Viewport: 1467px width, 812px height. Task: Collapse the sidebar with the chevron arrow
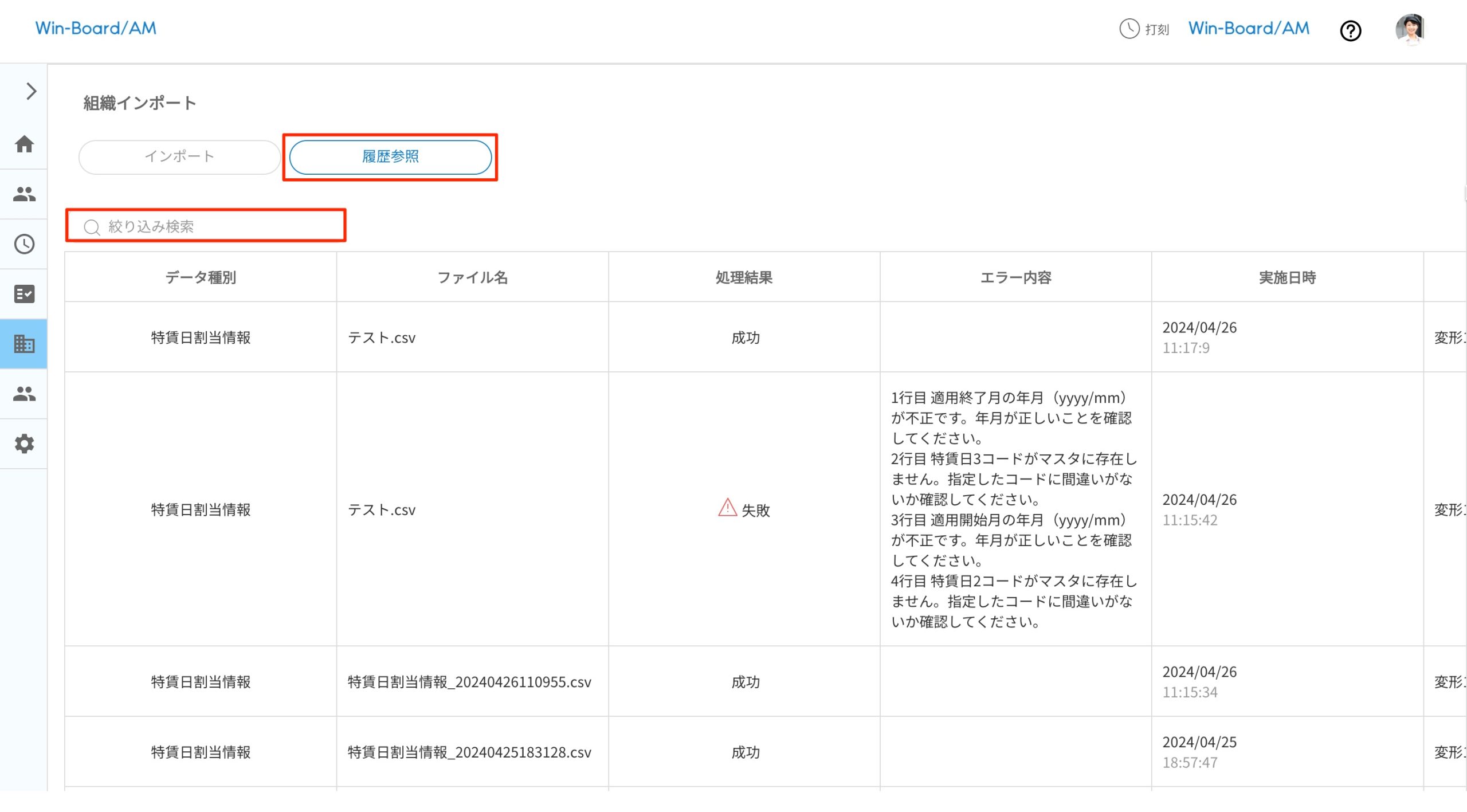[30, 91]
